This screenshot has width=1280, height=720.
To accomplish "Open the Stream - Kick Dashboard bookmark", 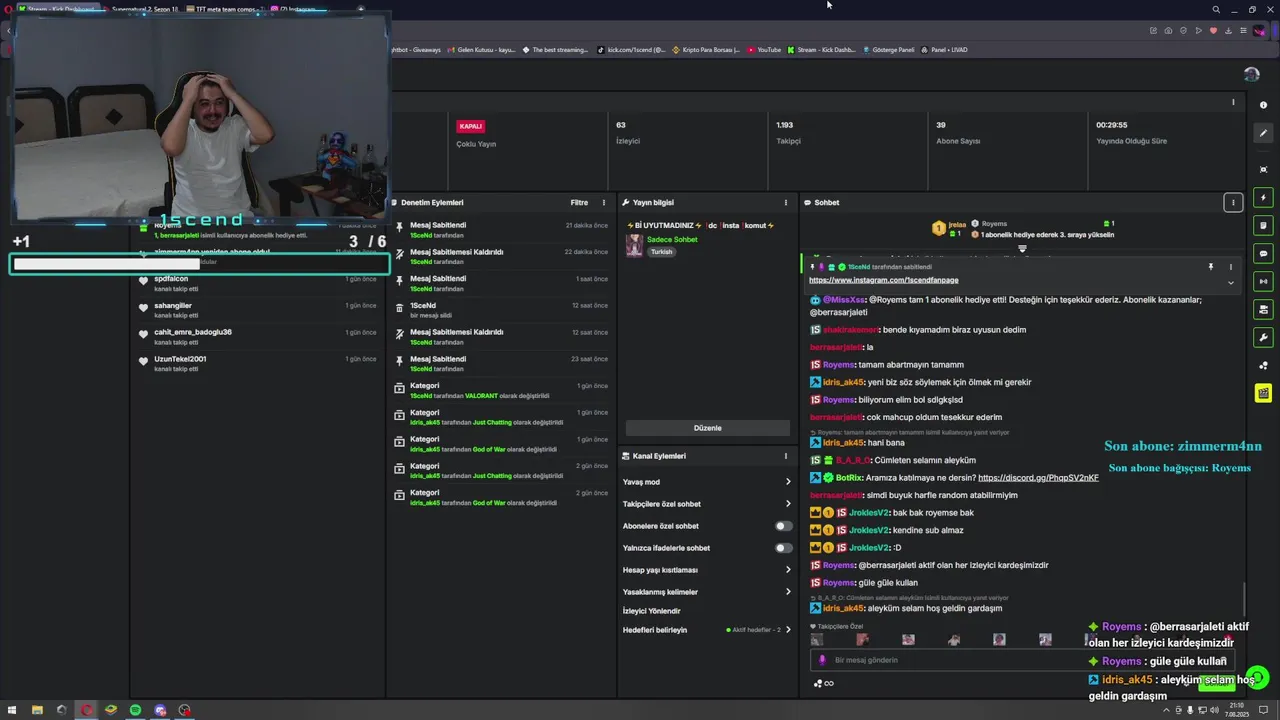I will coord(821,49).
